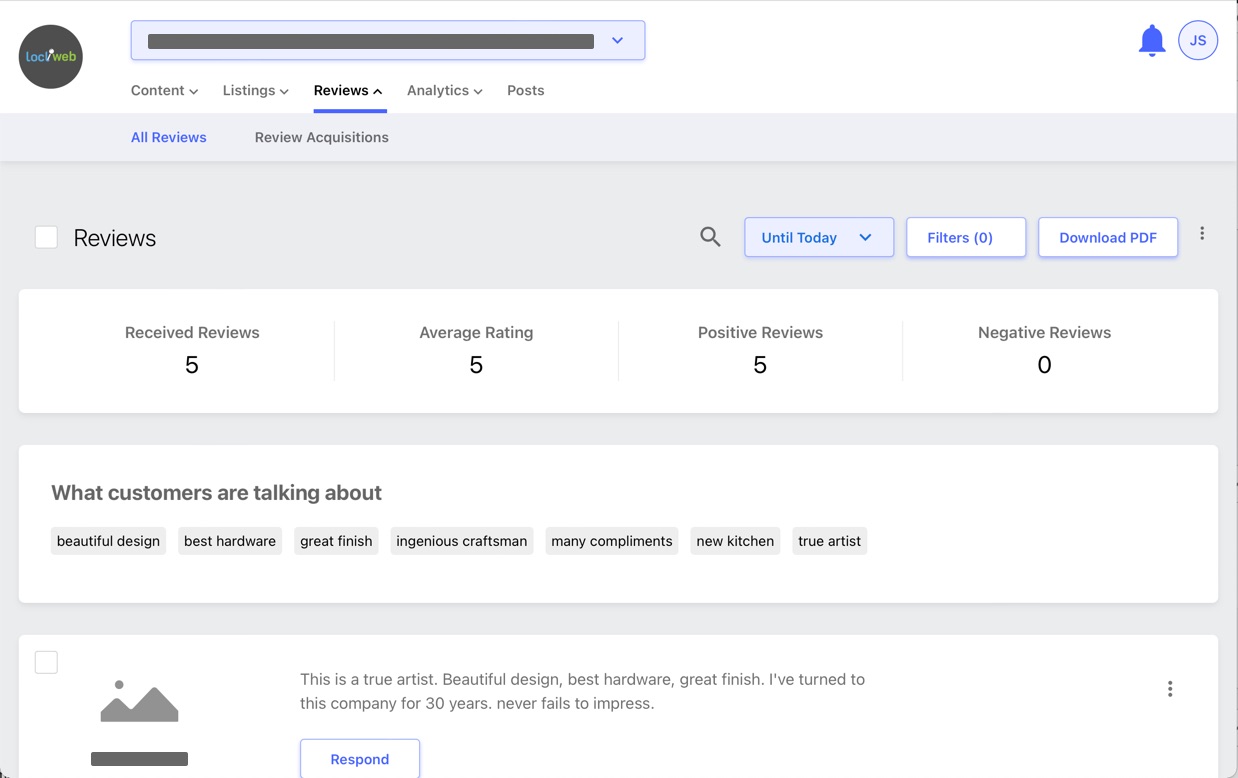The image size is (1238, 778).
Task: Switch to Review Acquisitions tab
Action: (321, 138)
